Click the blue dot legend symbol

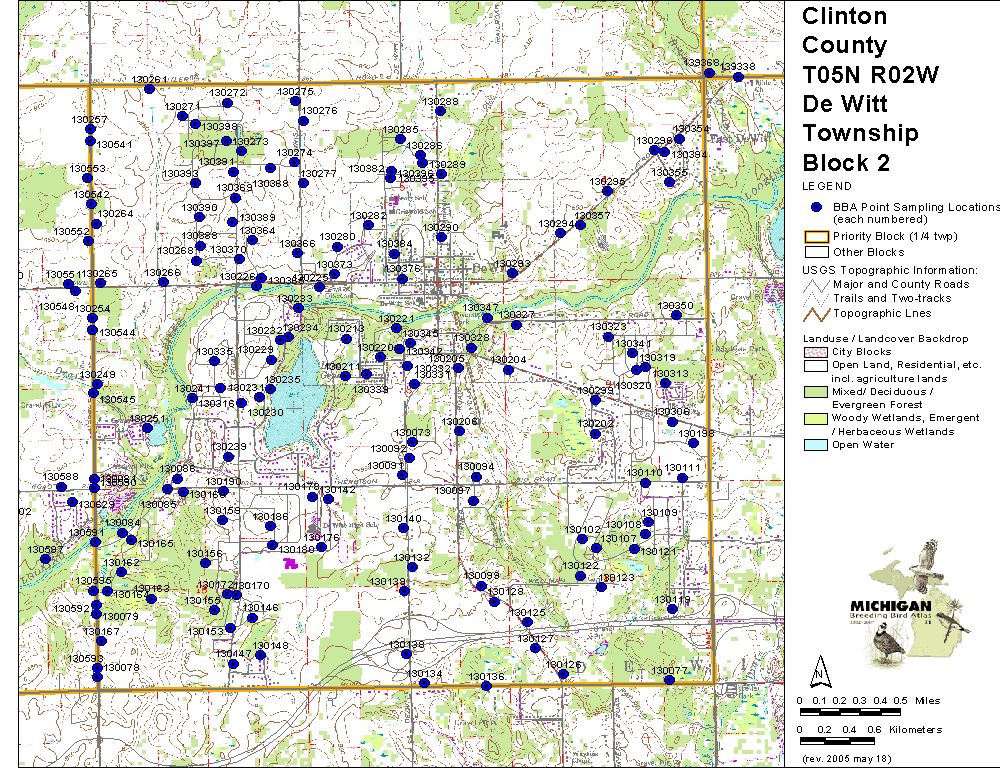[816, 207]
